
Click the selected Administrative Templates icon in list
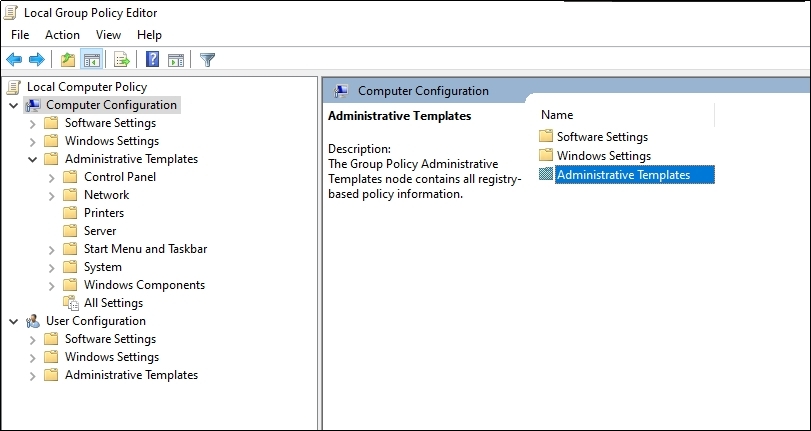point(546,174)
